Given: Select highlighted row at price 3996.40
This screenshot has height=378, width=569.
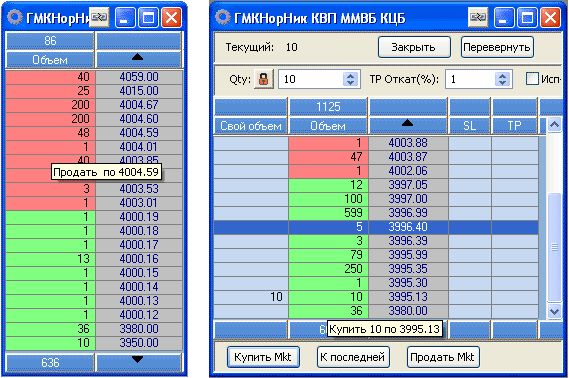Looking at the screenshot, I should [376, 227].
